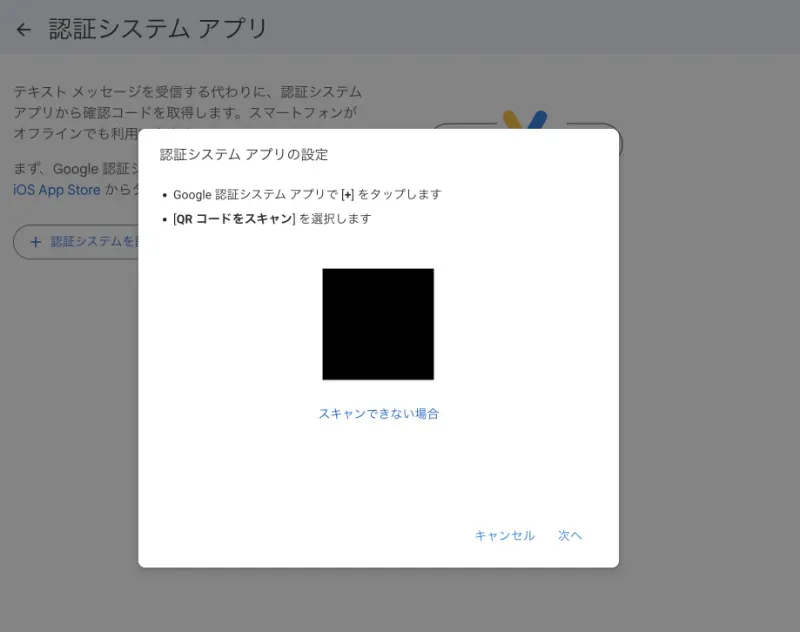Click the center of the black QR square

378,323
